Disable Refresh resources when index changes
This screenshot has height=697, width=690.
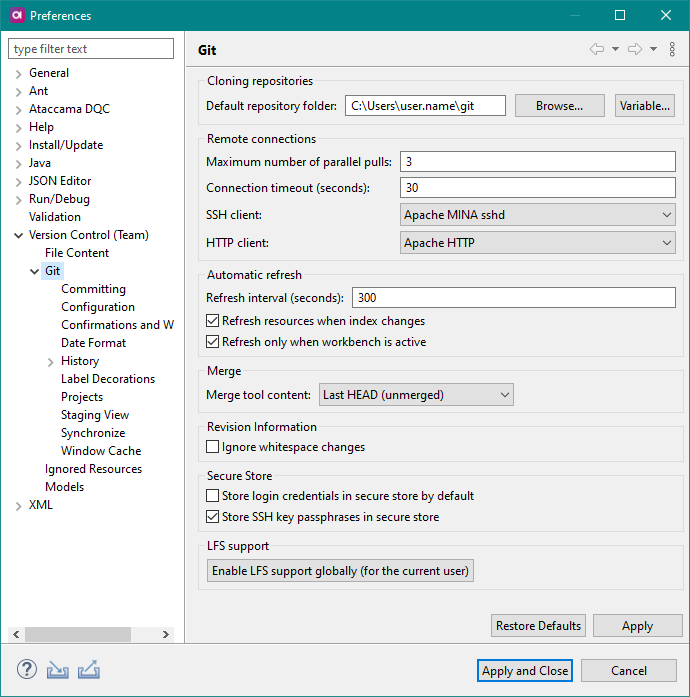[213, 322]
